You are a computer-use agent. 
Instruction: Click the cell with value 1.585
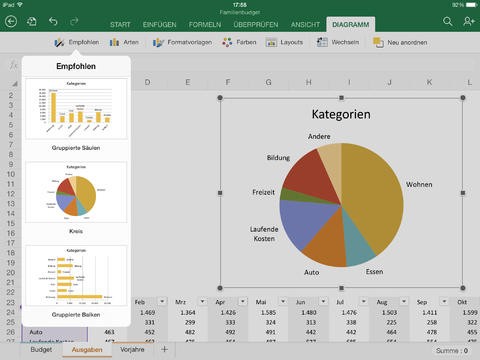(268, 313)
